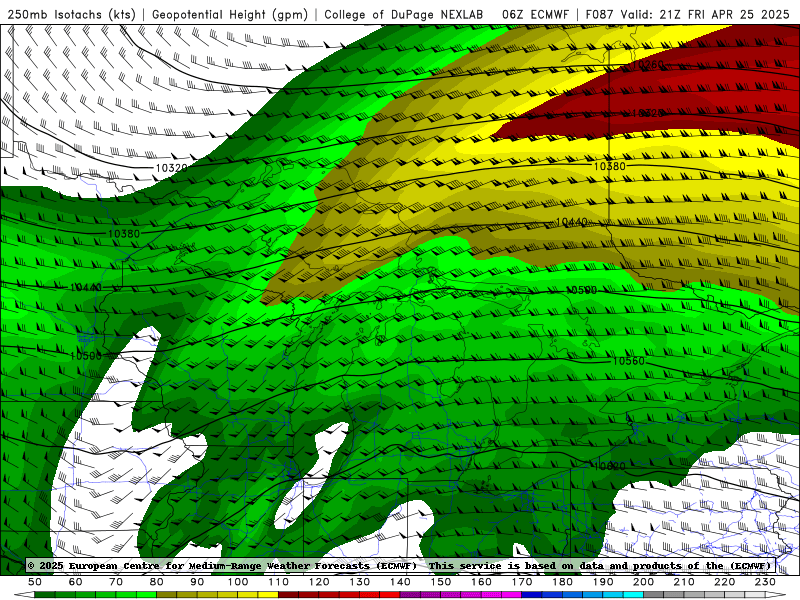Click the 10320 contour label in the dark red area
This screenshot has height=600, width=800.
click(648, 113)
